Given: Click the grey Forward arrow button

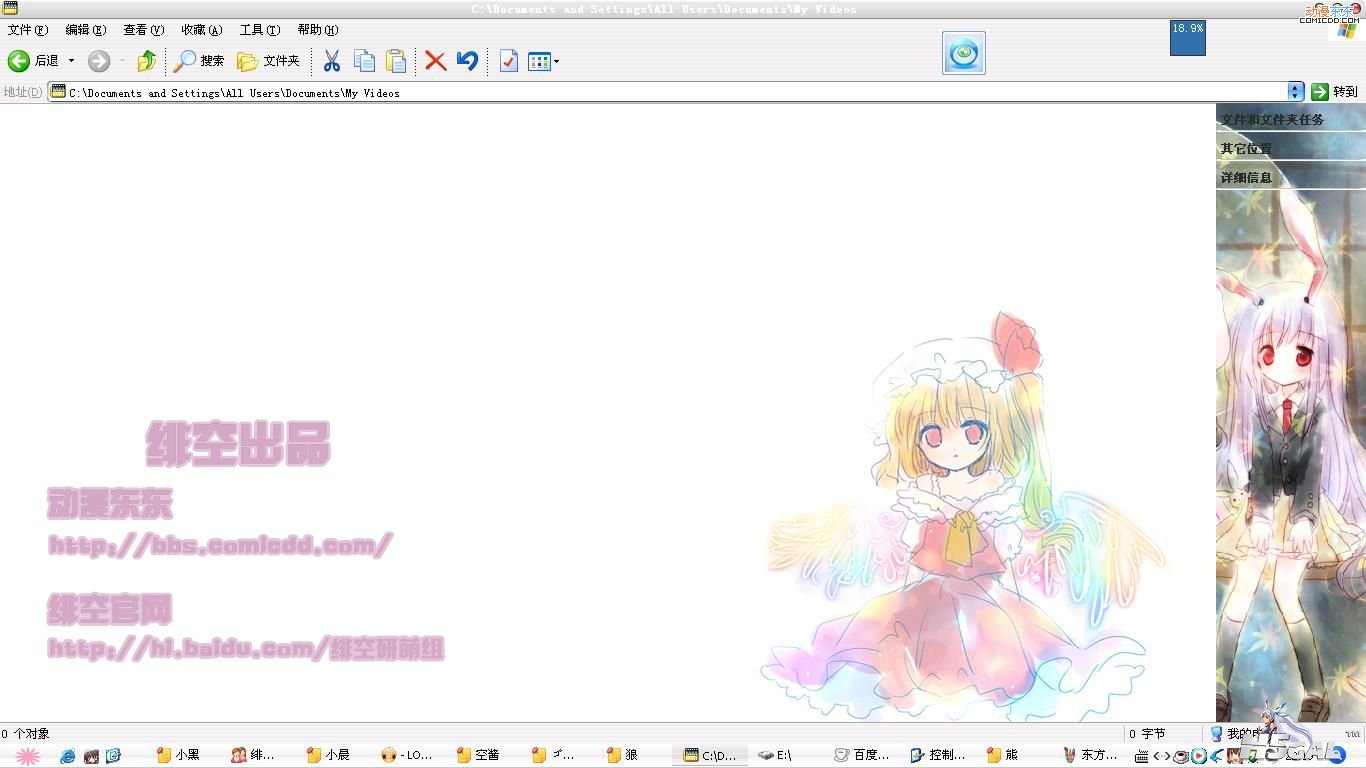Looking at the screenshot, I should tap(99, 61).
